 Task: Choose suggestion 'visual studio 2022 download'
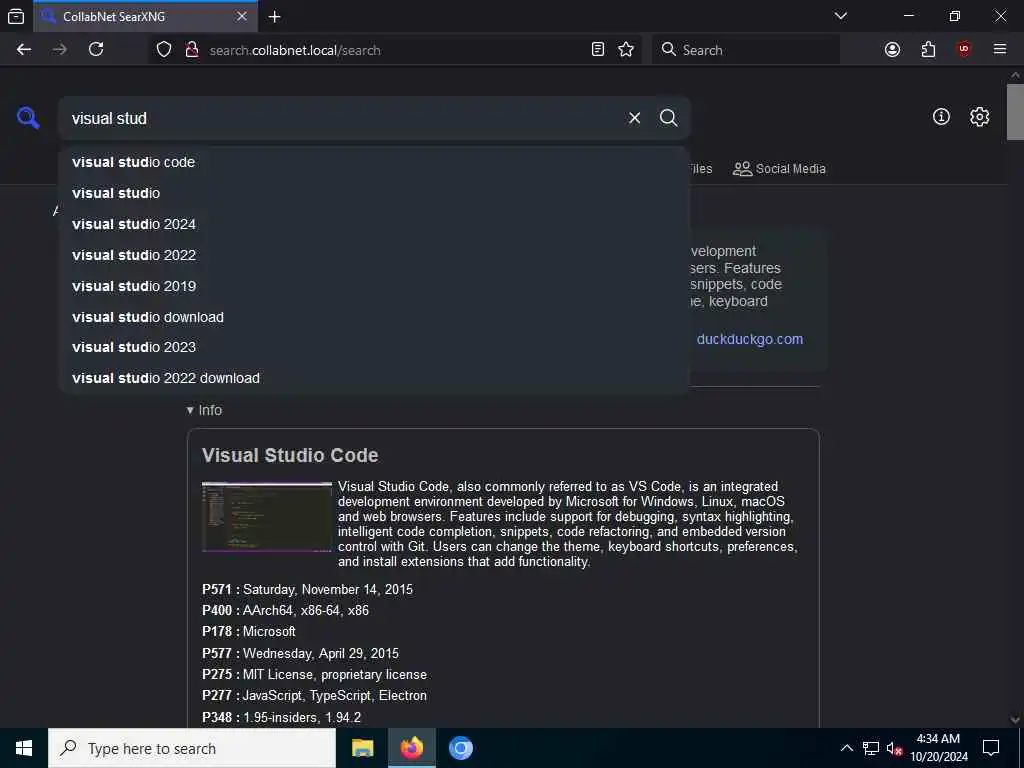(374, 378)
